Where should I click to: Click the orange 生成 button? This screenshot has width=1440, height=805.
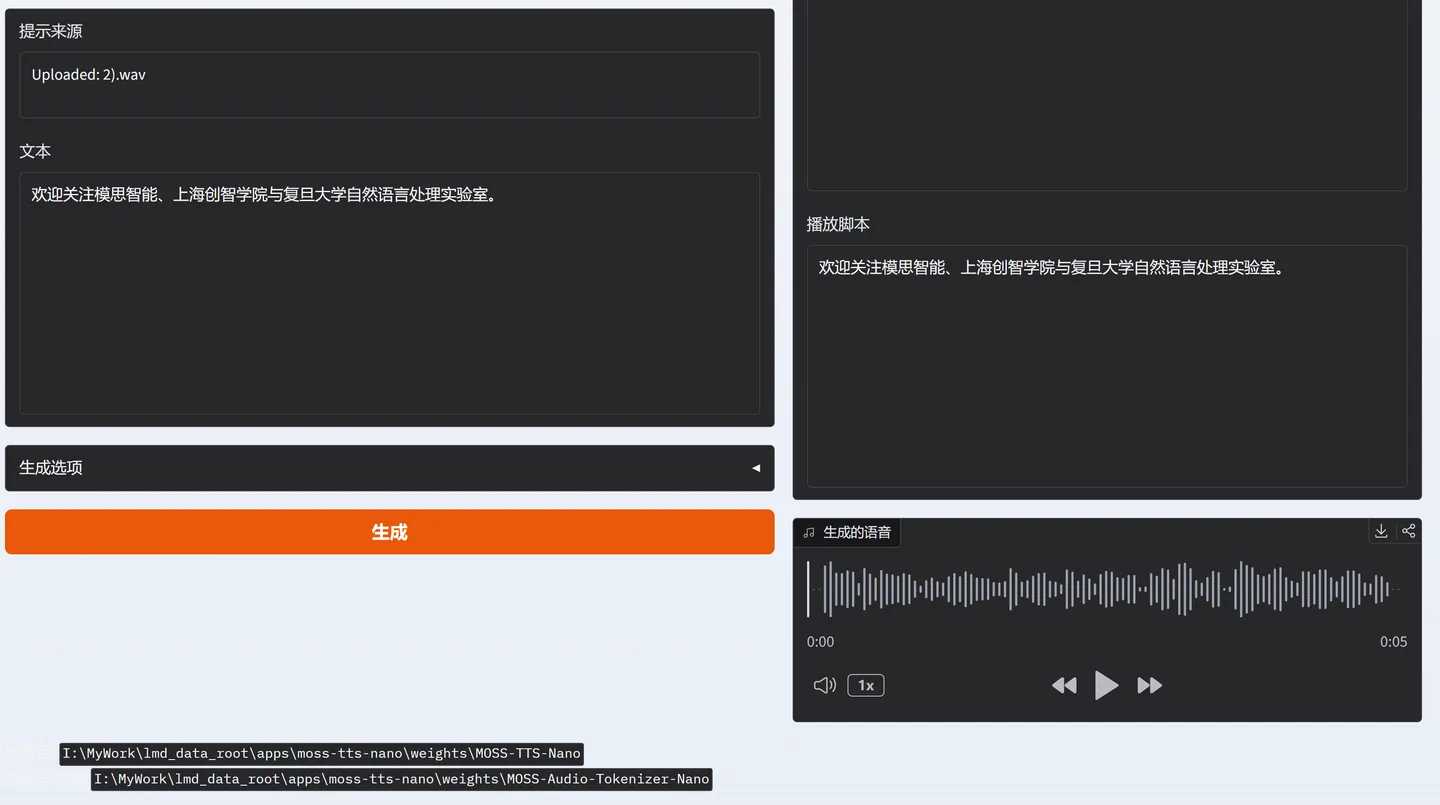tap(390, 532)
